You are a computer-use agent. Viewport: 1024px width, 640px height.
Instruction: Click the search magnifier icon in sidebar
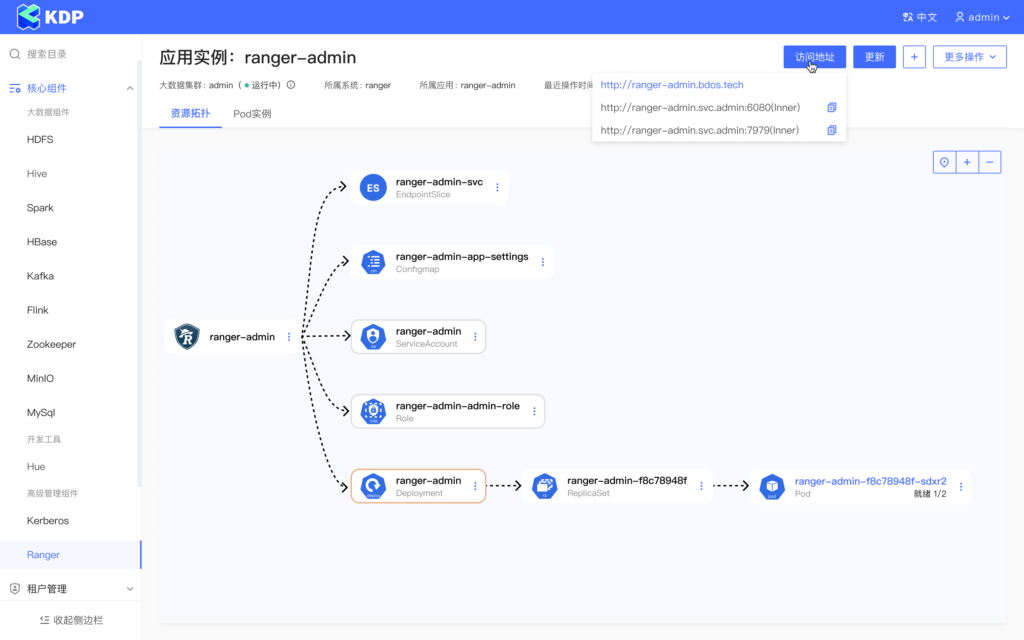pyautogui.click(x=15, y=54)
